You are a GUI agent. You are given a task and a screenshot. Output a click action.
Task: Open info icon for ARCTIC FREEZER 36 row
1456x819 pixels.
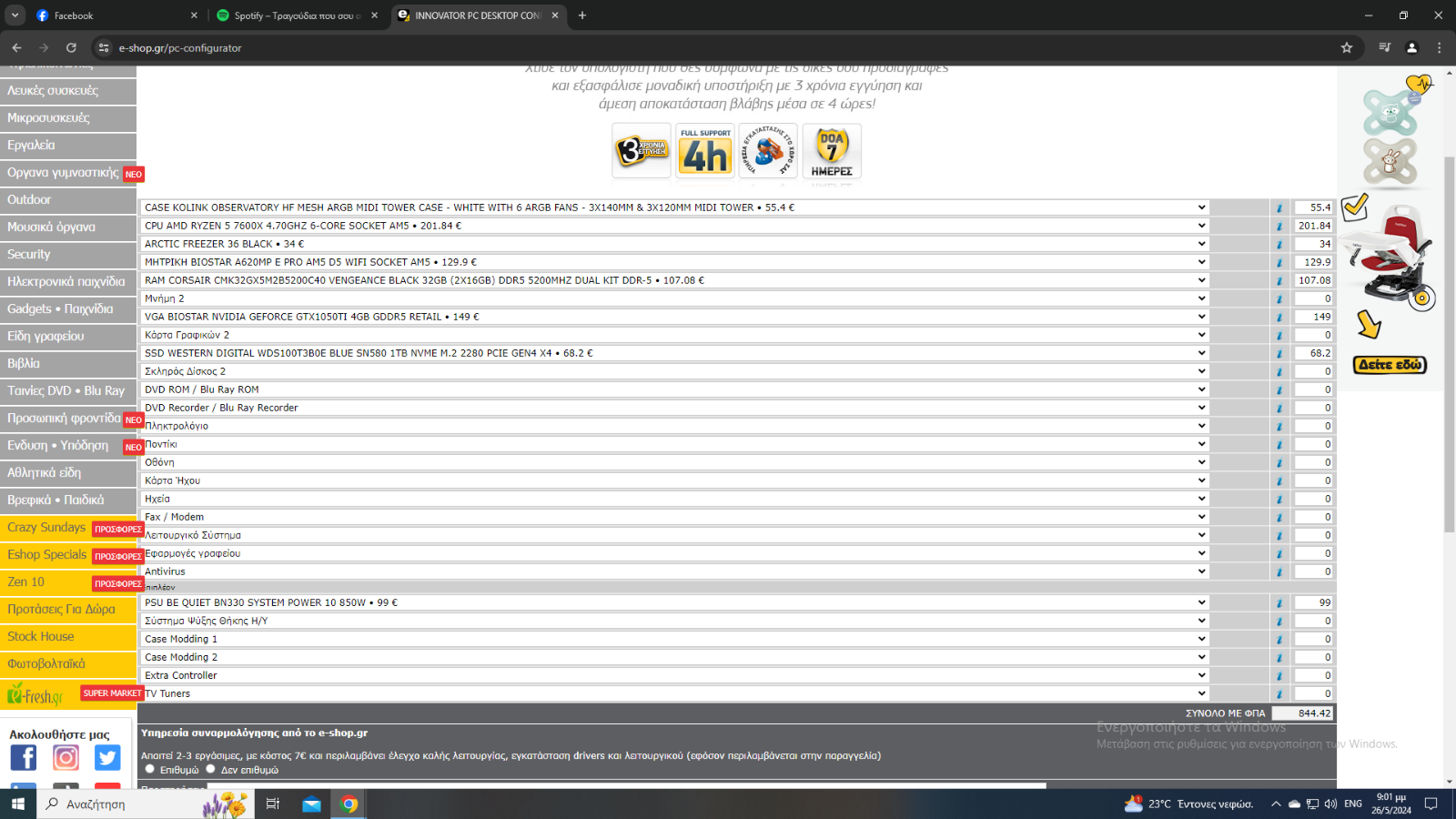tap(1279, 244)
